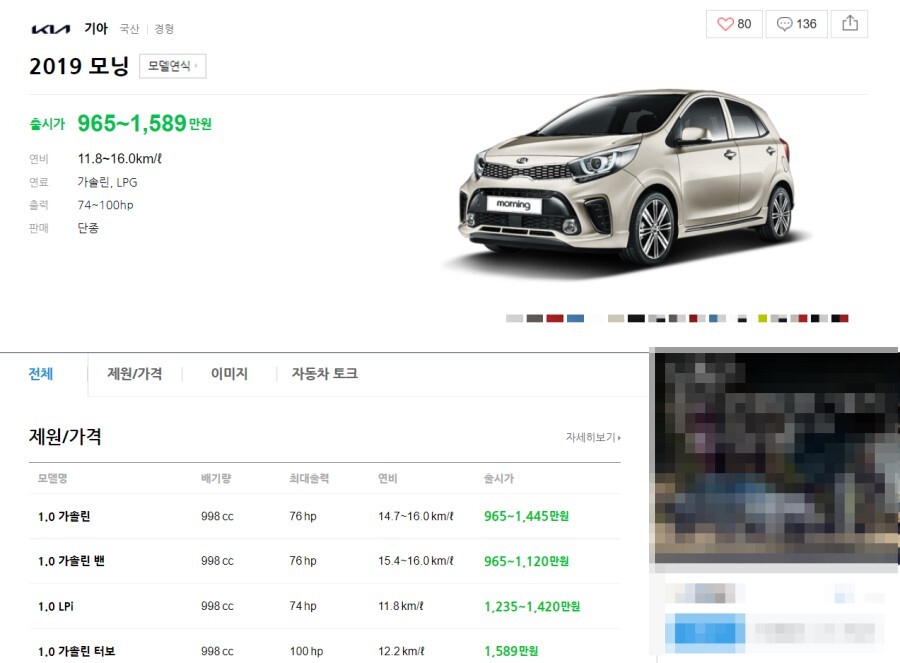
Task: Click the 배기량 column header
Action: coord(216,478)
